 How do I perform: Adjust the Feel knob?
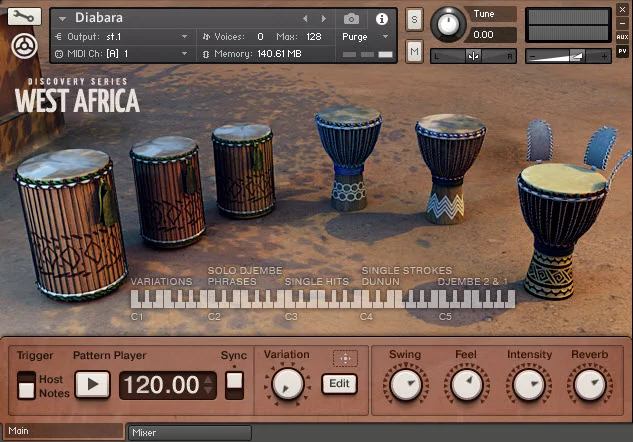(x=467, y=385)
